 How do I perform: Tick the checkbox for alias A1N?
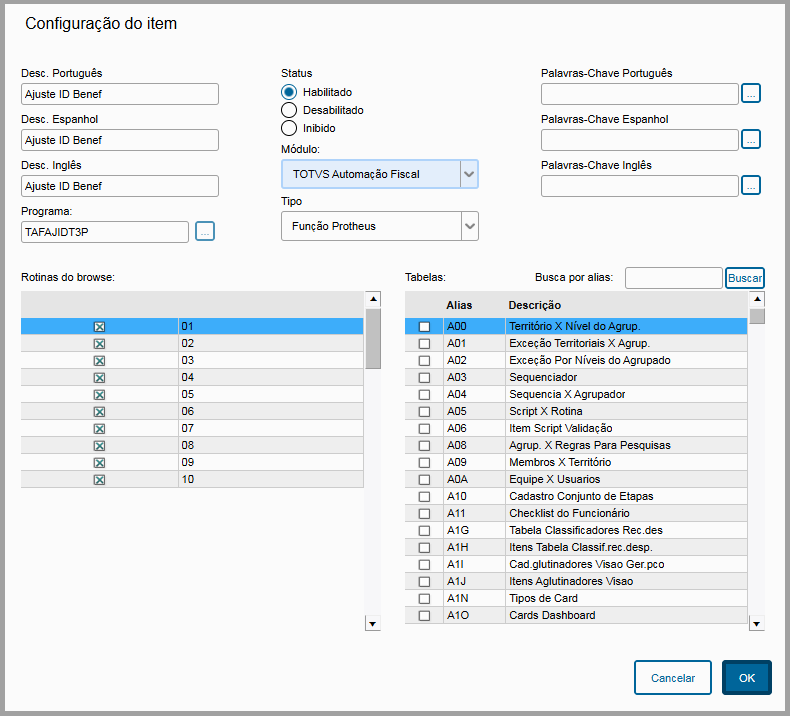[424, 599]
